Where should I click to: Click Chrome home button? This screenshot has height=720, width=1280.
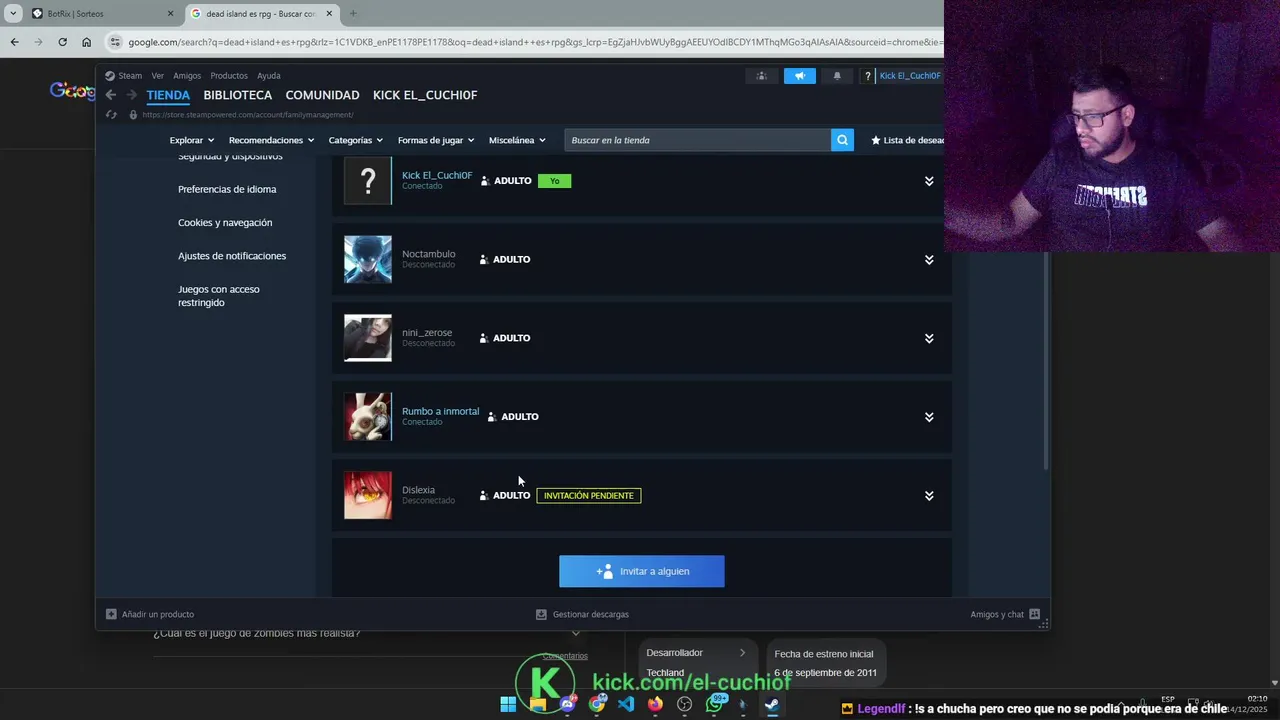[x=86, y=42]
